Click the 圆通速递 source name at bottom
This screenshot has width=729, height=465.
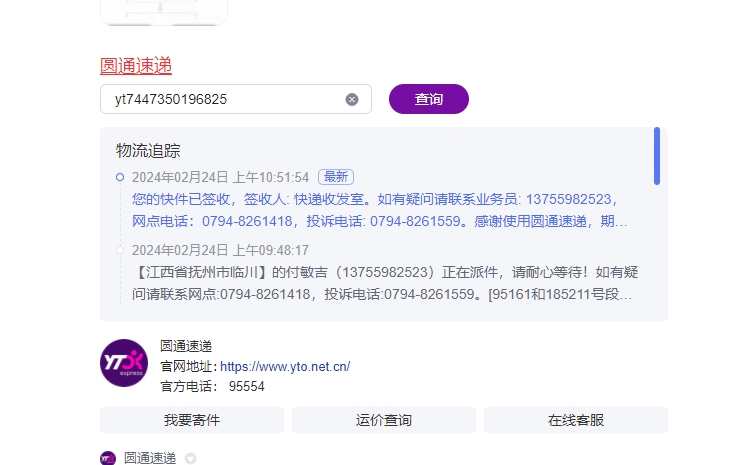coord(150,458)
